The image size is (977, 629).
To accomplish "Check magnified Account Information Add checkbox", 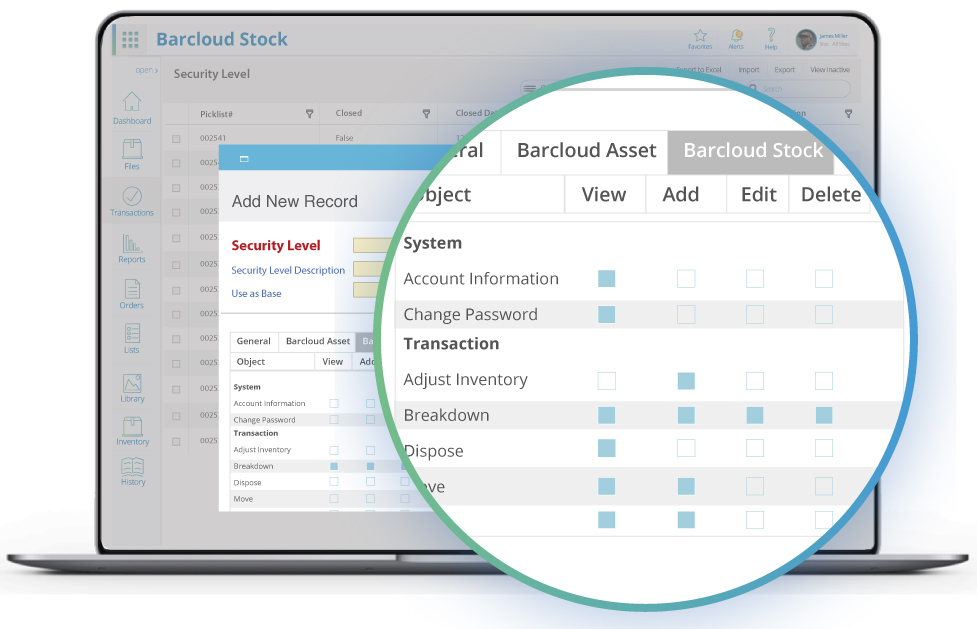I will (x=686, y=279).
